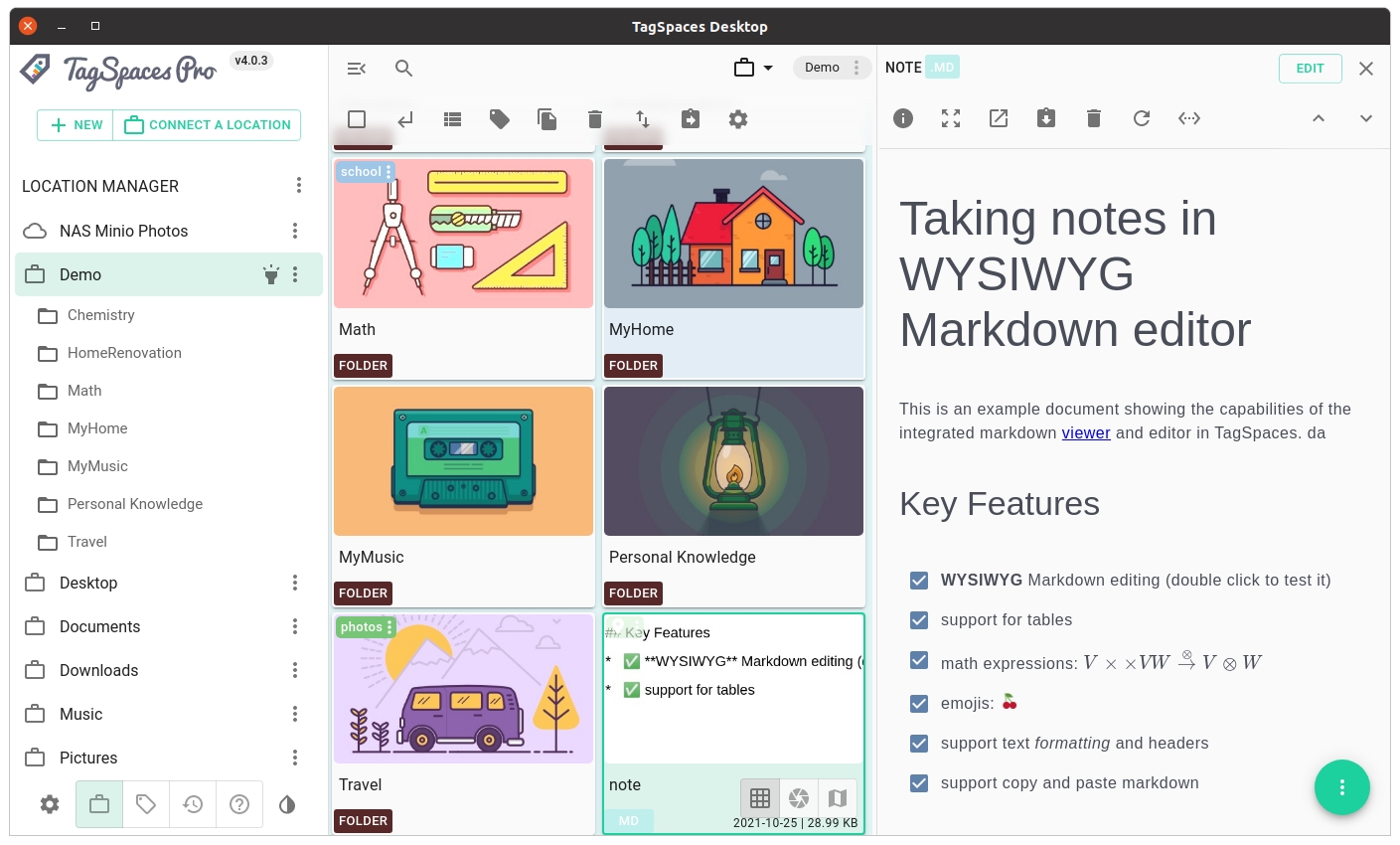Open the MyMusic folder thumbnail
Image resolution: width=1400 pixels, height=845 pixels.
coord(464,461)
